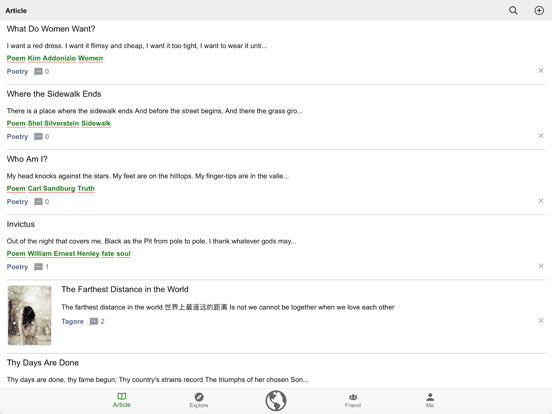Select the Poem tag under Invictus
552x414 pixels.
[16, 254]
